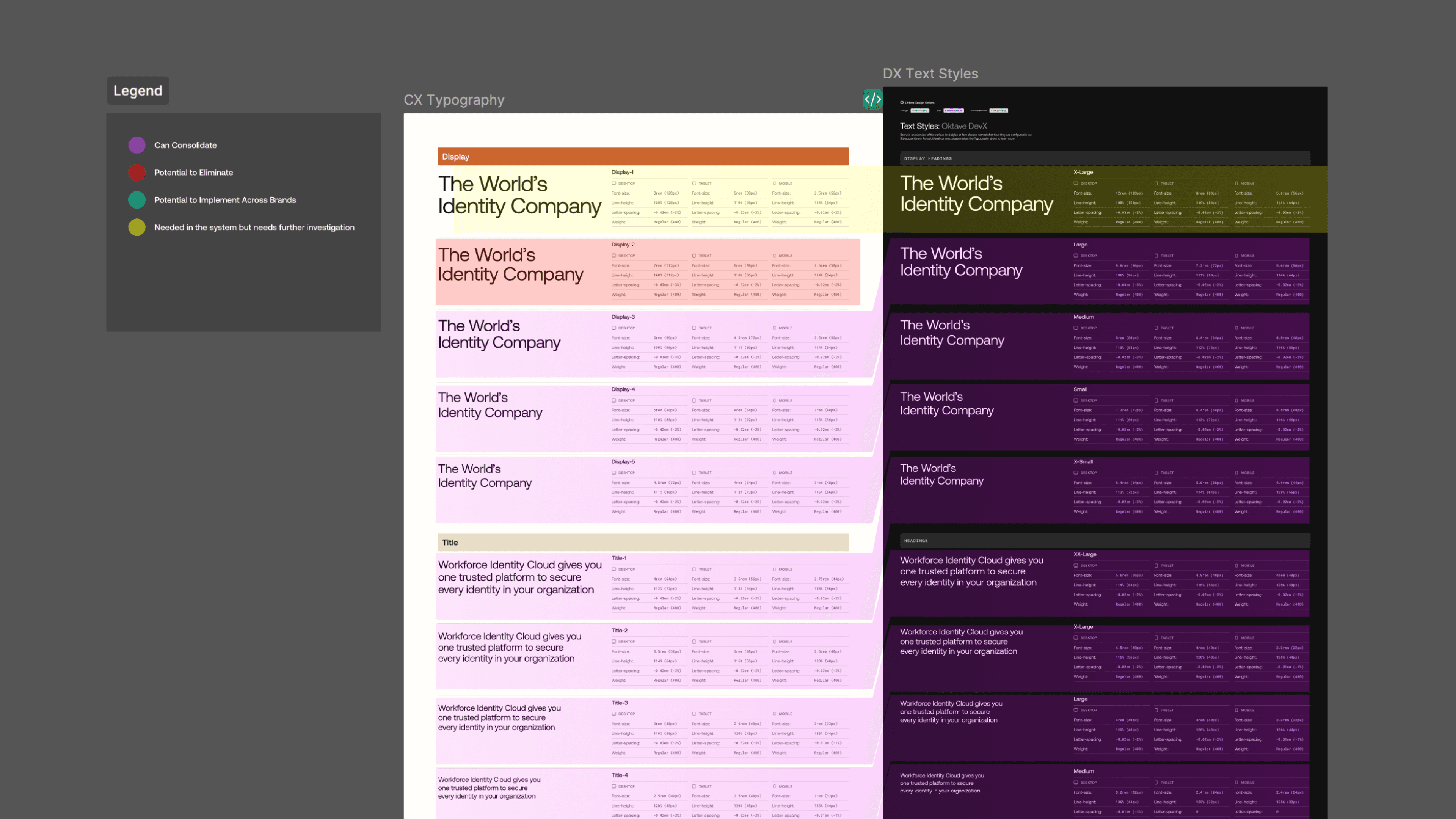Click the Tablet icon in Display-2 specs
This screenshot has height=819, width=1456.
click(x=694, y=256)
